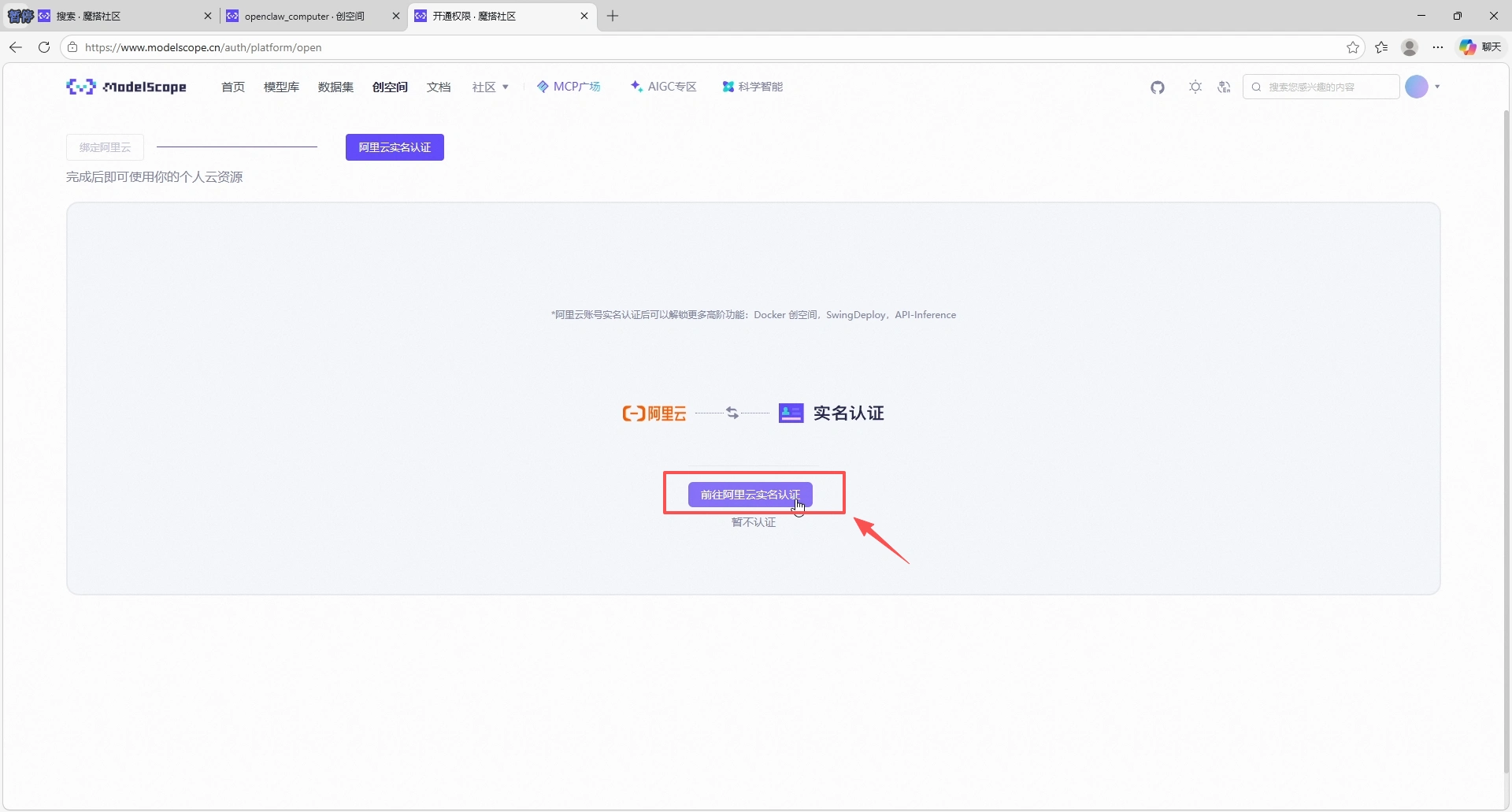Image resolution: width=1512 pixels, height=812 pixels.
Task: Click the 绑定阿里云 step button
Action: click(x=106, y=147)
